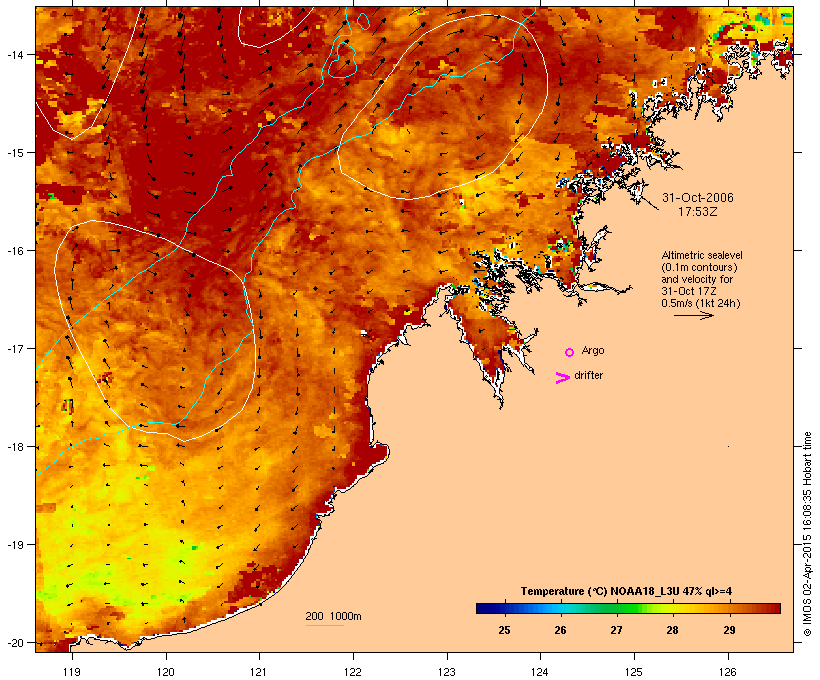Click the -20 latitude axis label
820x680 pixels.
point(15,643)
